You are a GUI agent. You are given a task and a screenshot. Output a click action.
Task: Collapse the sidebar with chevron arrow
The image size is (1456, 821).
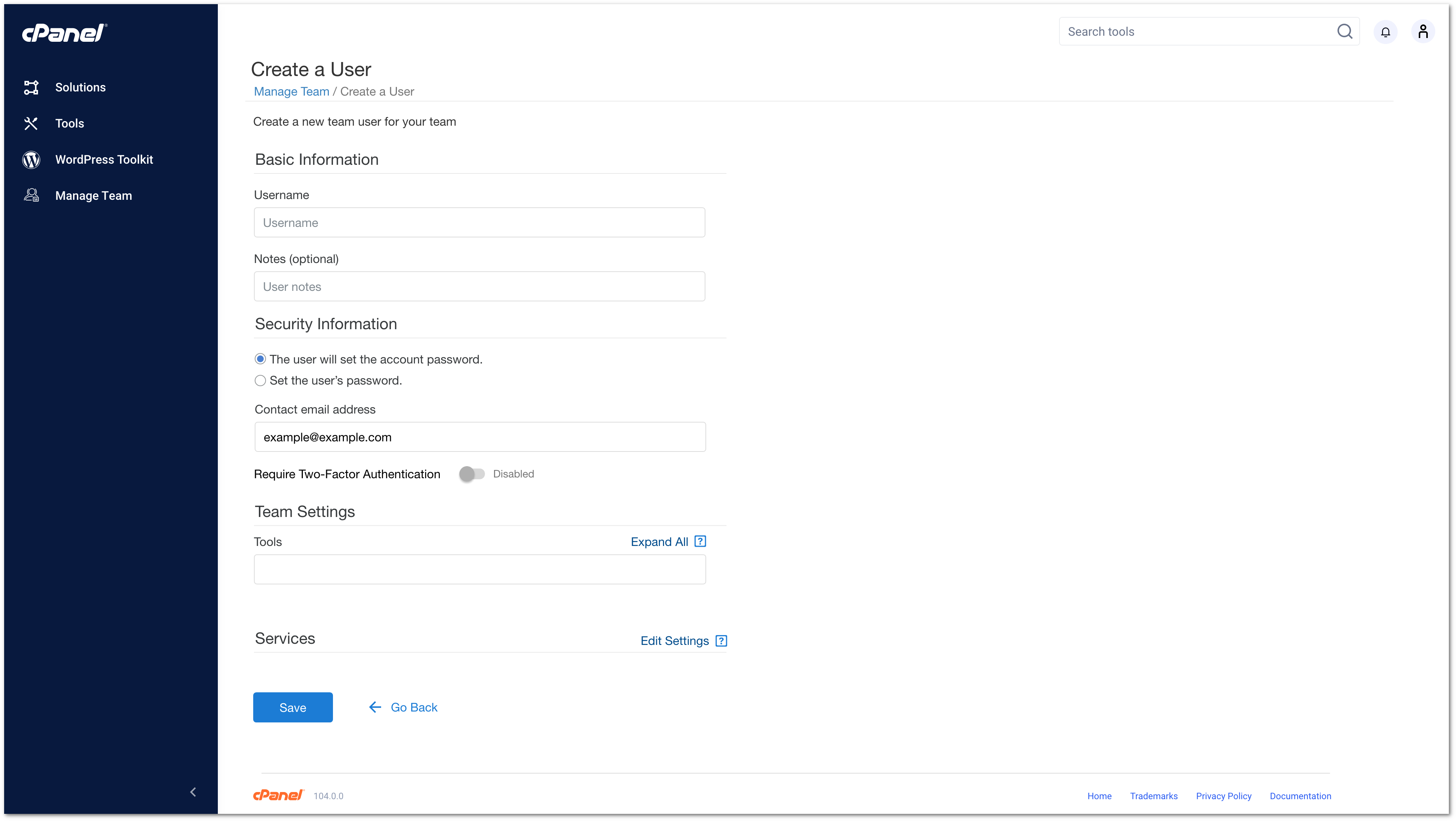193,792
